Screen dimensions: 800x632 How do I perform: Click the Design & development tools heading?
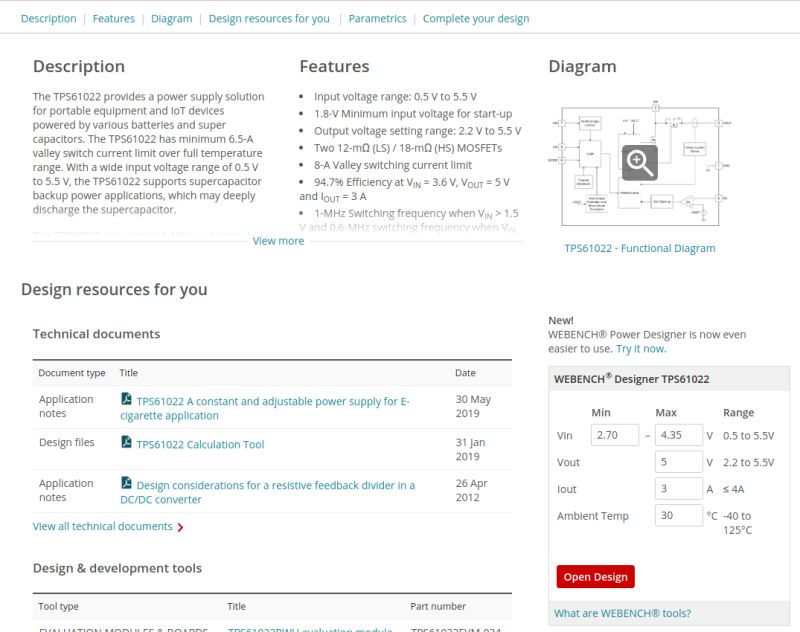coord(117,568)
